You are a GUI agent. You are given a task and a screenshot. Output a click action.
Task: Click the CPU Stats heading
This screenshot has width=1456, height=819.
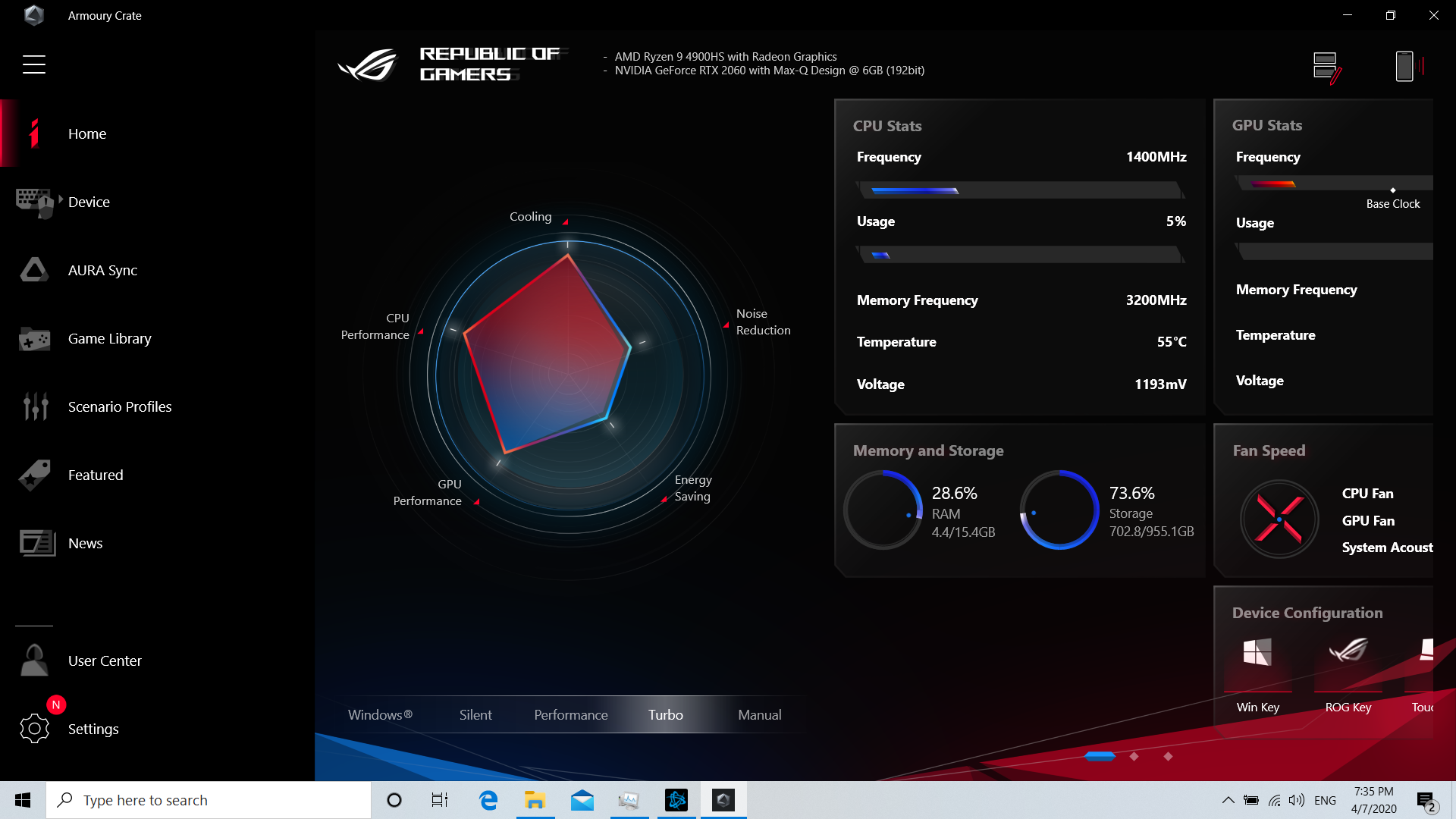[887, 126]
